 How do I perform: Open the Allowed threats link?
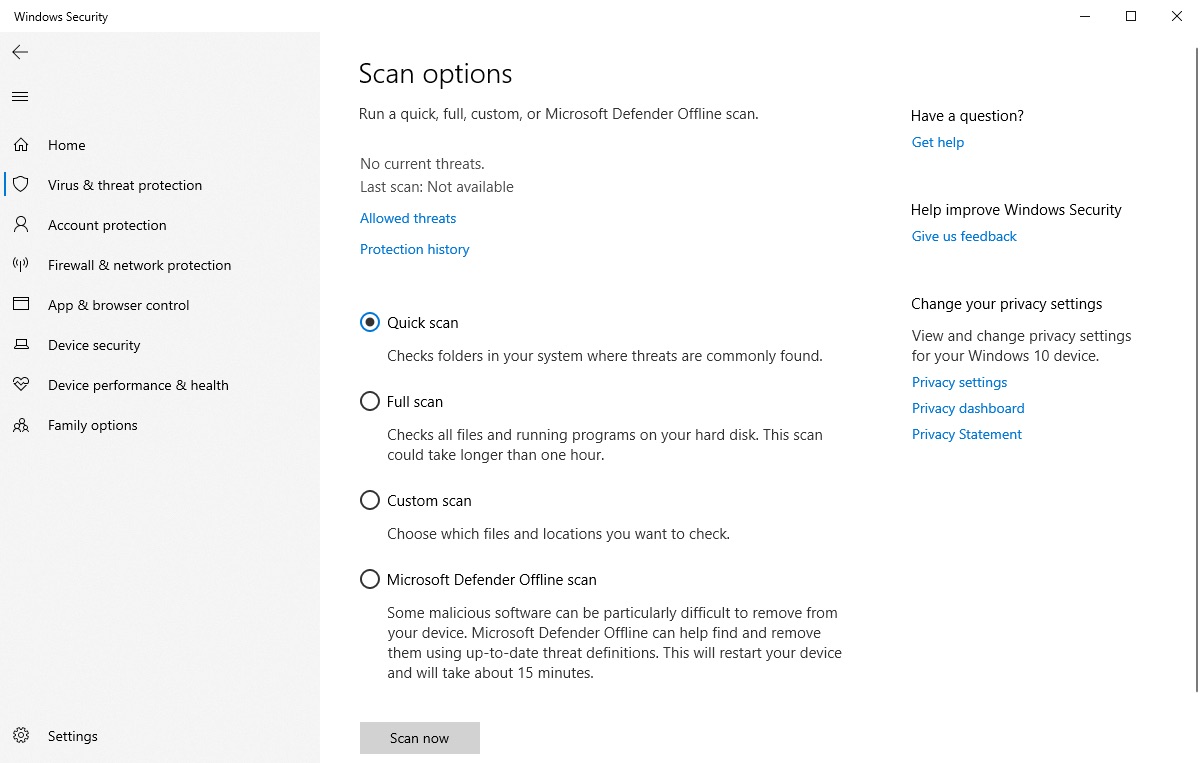point(408,218)
